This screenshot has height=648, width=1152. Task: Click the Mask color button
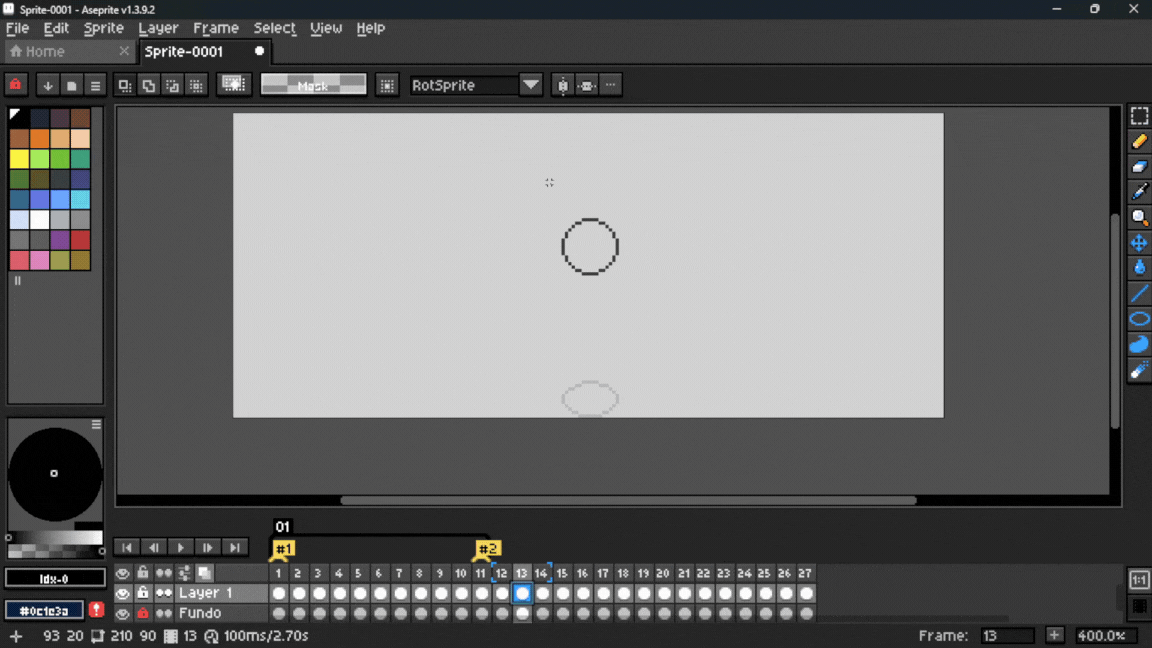coord(313,84)
